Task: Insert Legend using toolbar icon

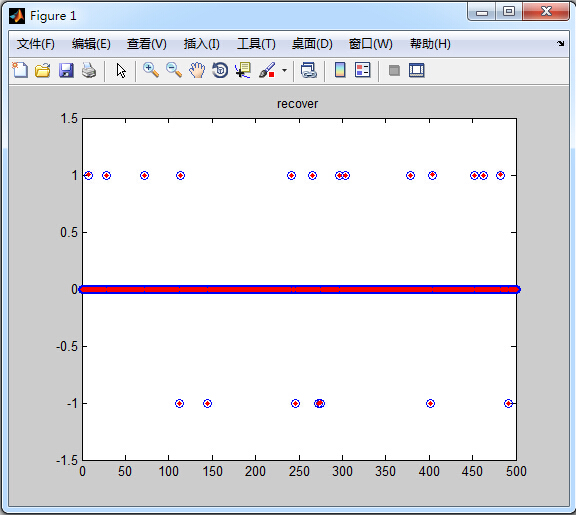Action: pyautogui.click(x=363, y=70)
